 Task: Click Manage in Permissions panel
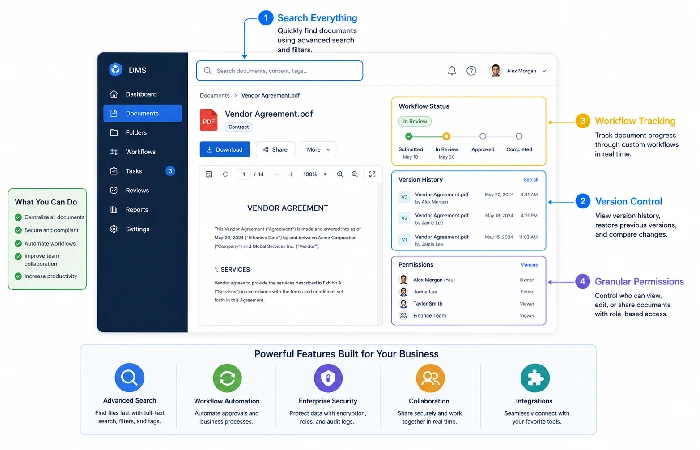[529, 265]
